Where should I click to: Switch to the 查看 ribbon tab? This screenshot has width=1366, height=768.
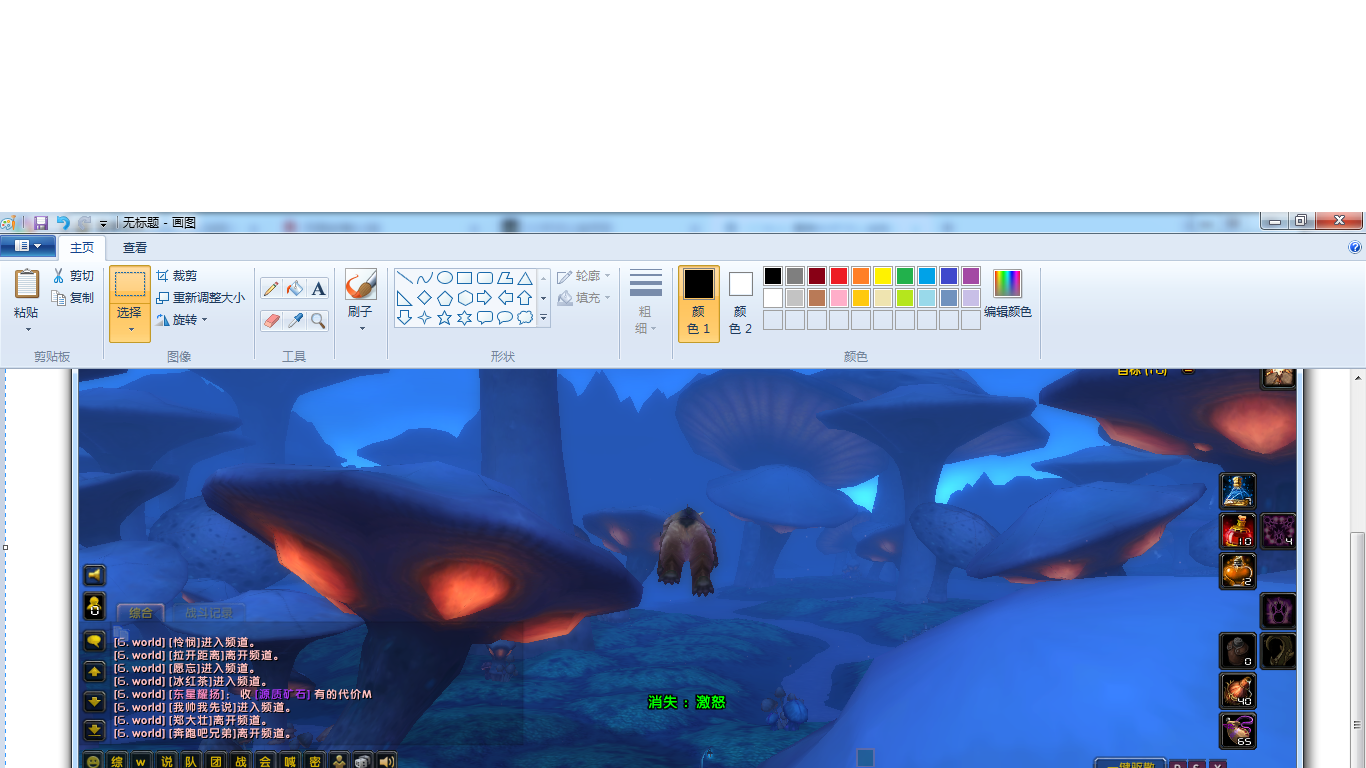tap(134, 247)
